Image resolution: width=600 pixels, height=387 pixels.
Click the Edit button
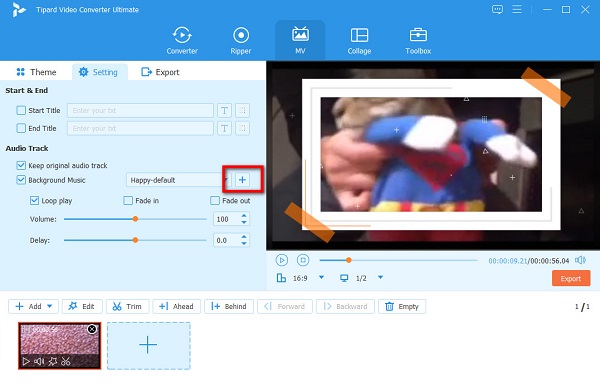pyautogui.click(x=82, y=306)
